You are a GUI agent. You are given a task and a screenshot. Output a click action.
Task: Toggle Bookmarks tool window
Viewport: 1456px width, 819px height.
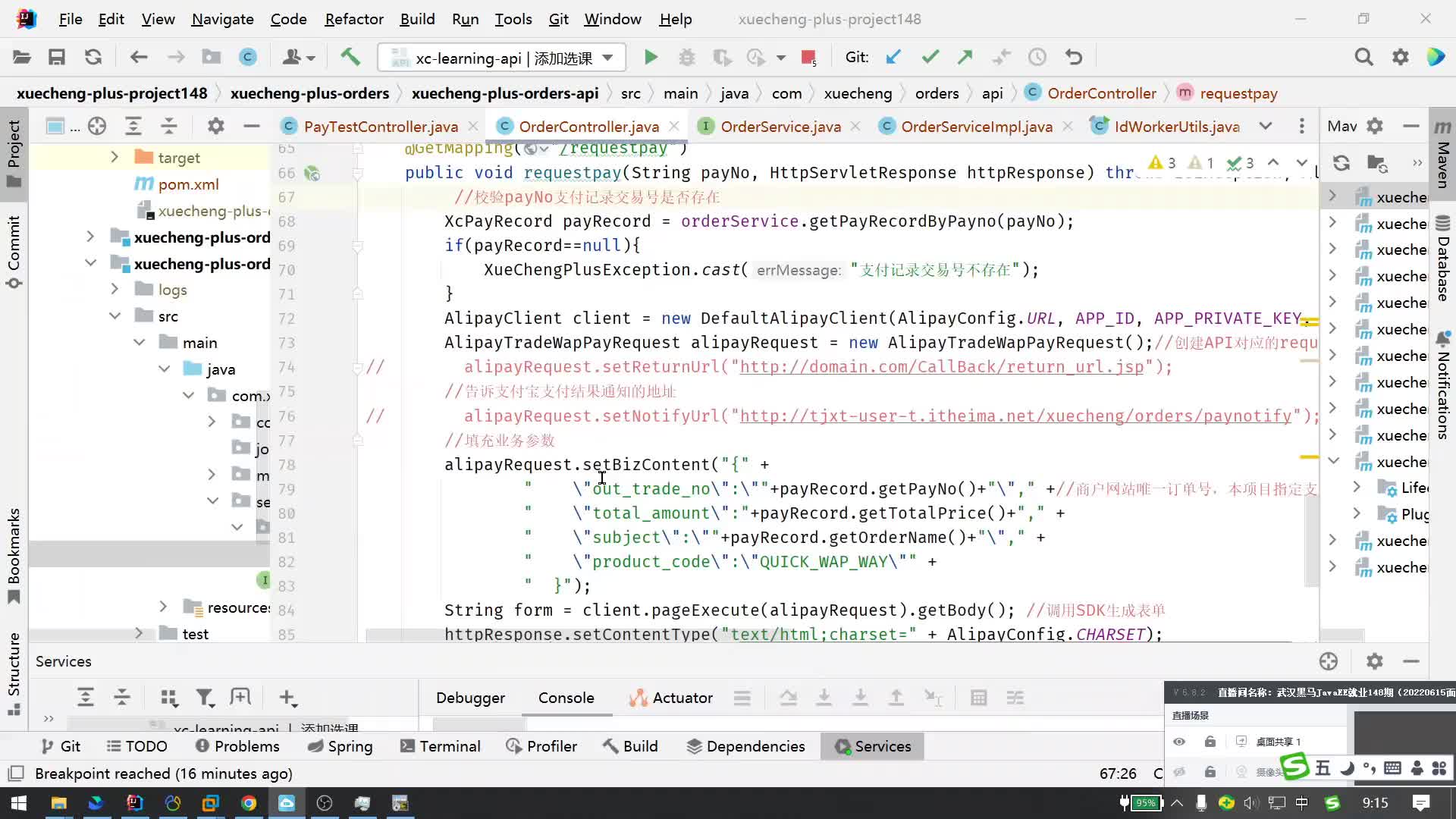point(14,556)
